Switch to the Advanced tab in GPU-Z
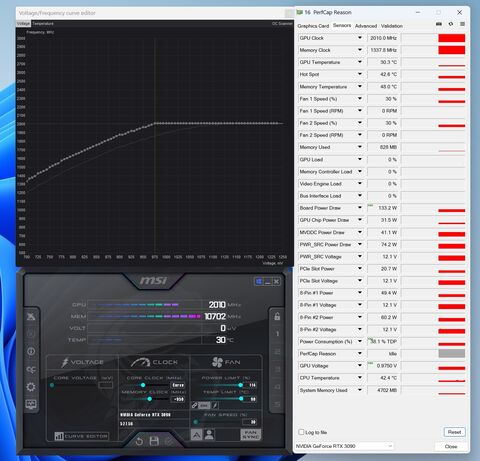This screenshot has width=480, height=461. click(366, 26)
